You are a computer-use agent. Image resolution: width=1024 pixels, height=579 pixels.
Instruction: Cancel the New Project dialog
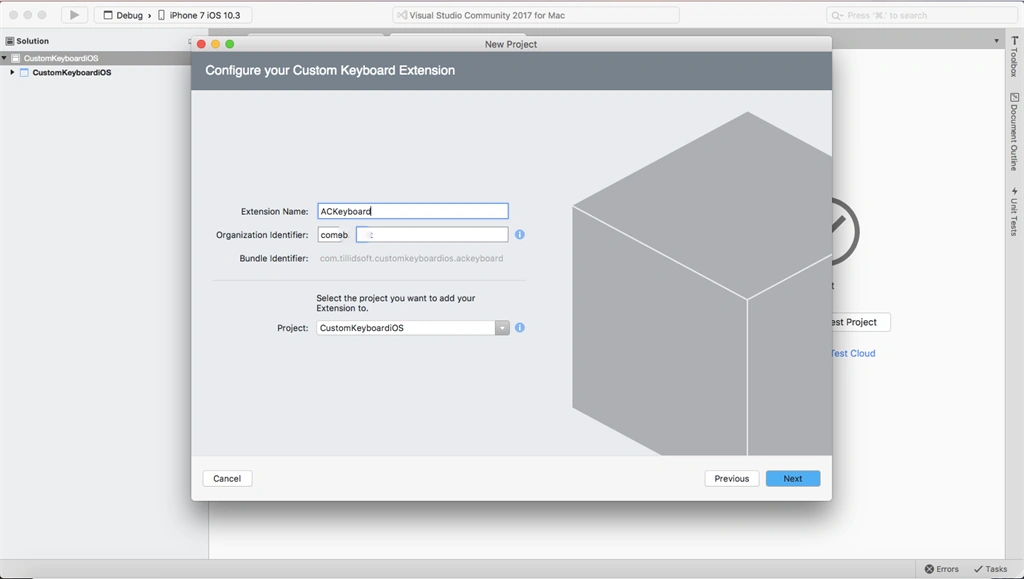227,478
